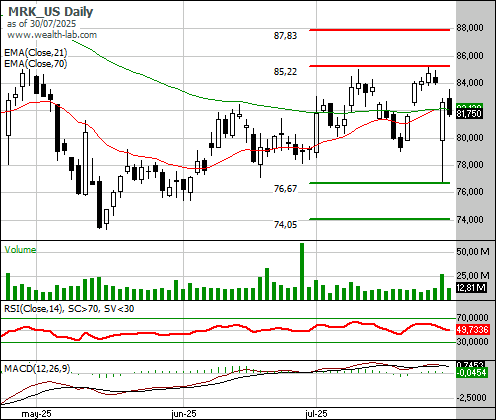Click the 30,0000 RSI oversold axis label
Screen dimensions: 496x420
pos(472,341)
